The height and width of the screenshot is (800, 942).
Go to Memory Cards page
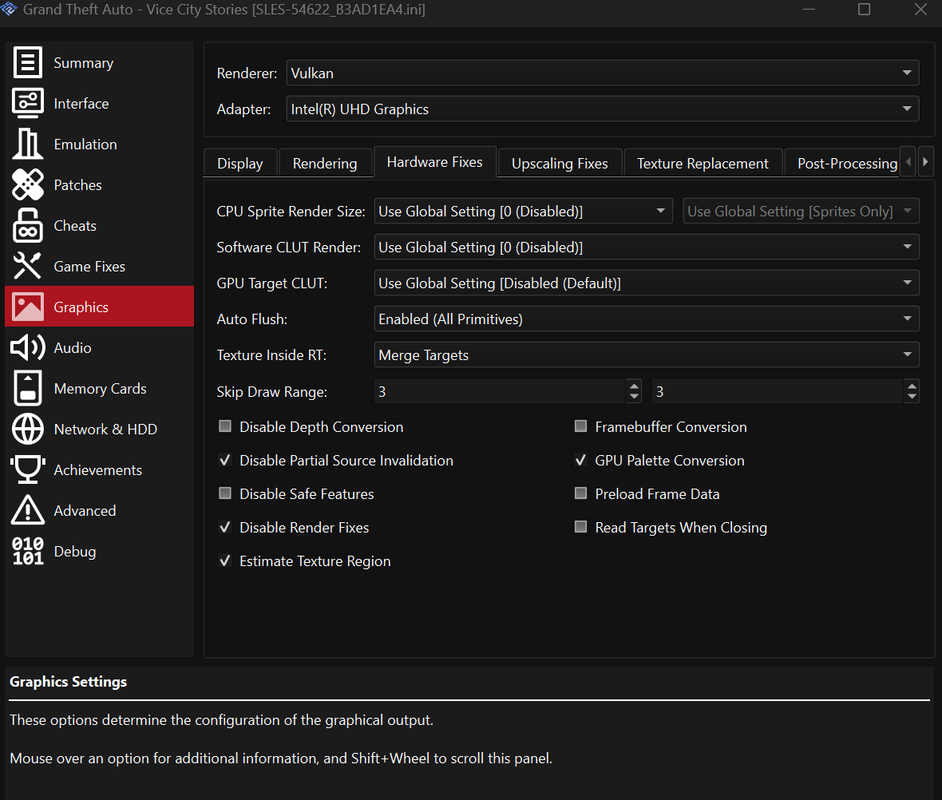[x=99, y=389]
